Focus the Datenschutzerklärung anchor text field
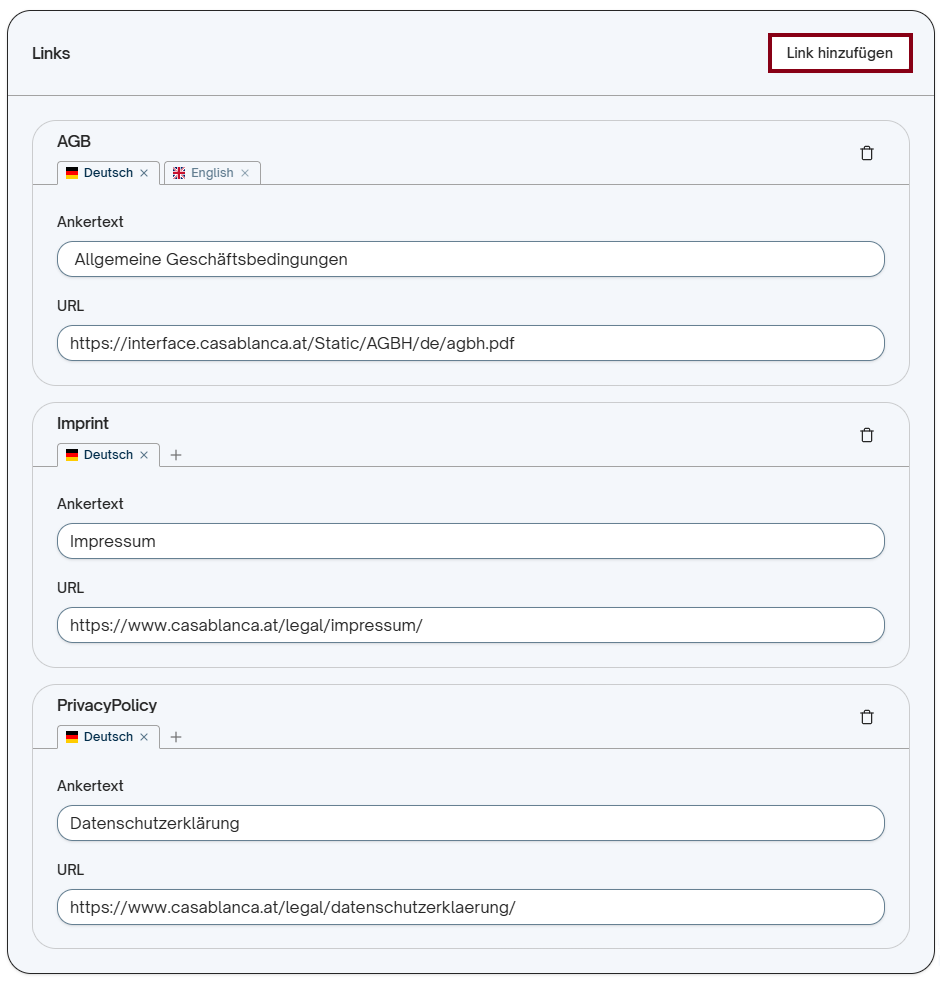Screen dimensions: 940x981 (471, 823)
